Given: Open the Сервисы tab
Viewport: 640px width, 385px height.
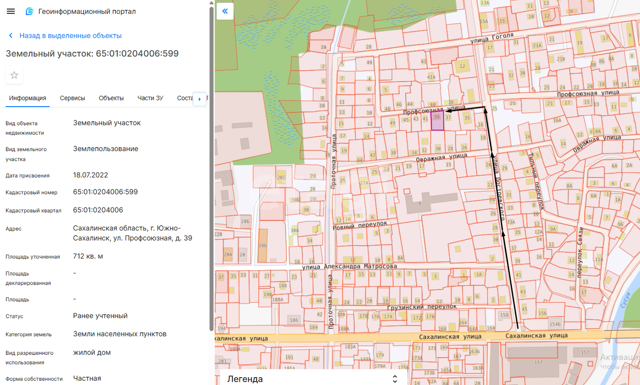Looking at the screenshot, I should (72, 98).
